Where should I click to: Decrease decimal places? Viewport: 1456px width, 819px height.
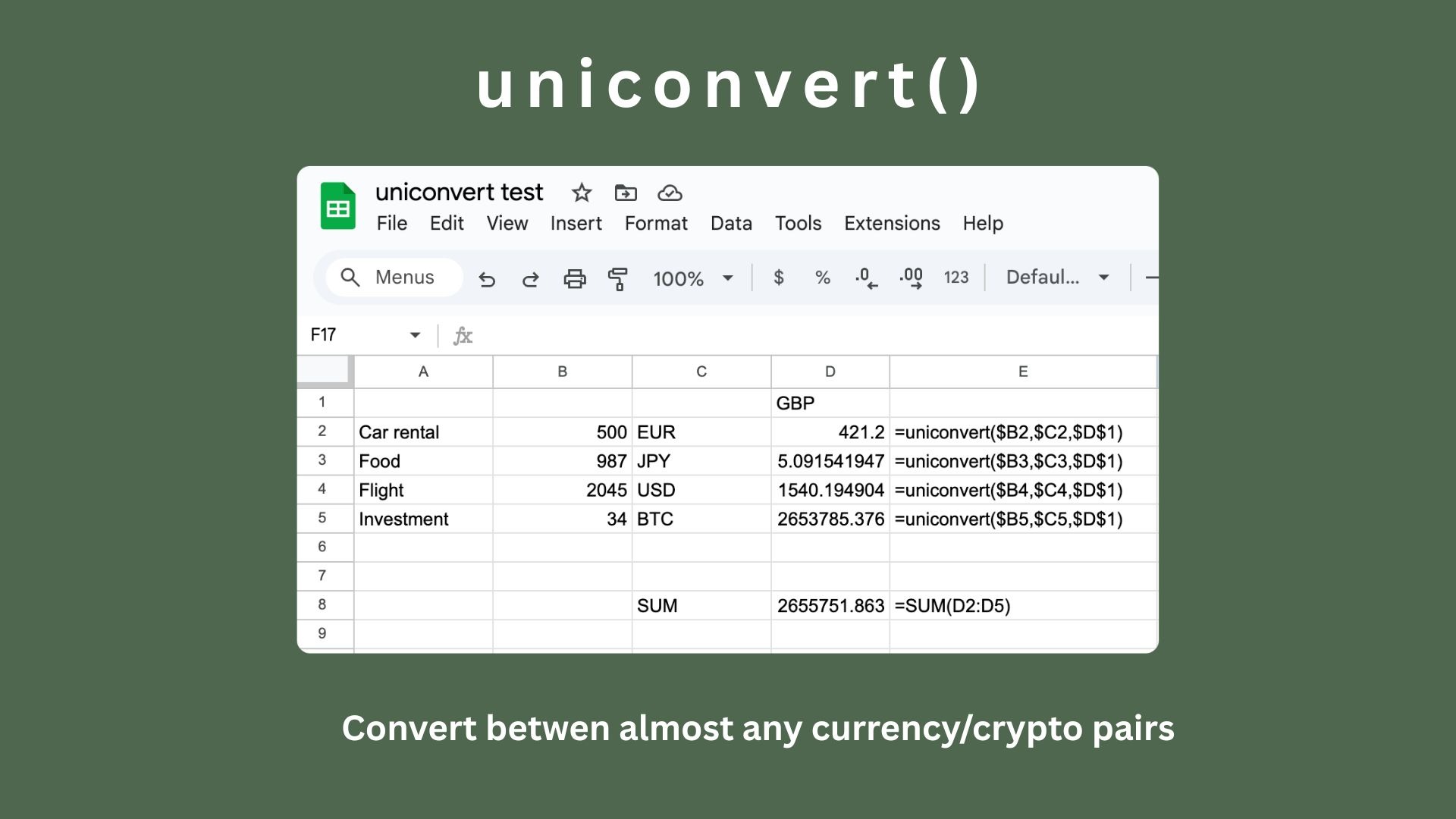pos(866,278)
